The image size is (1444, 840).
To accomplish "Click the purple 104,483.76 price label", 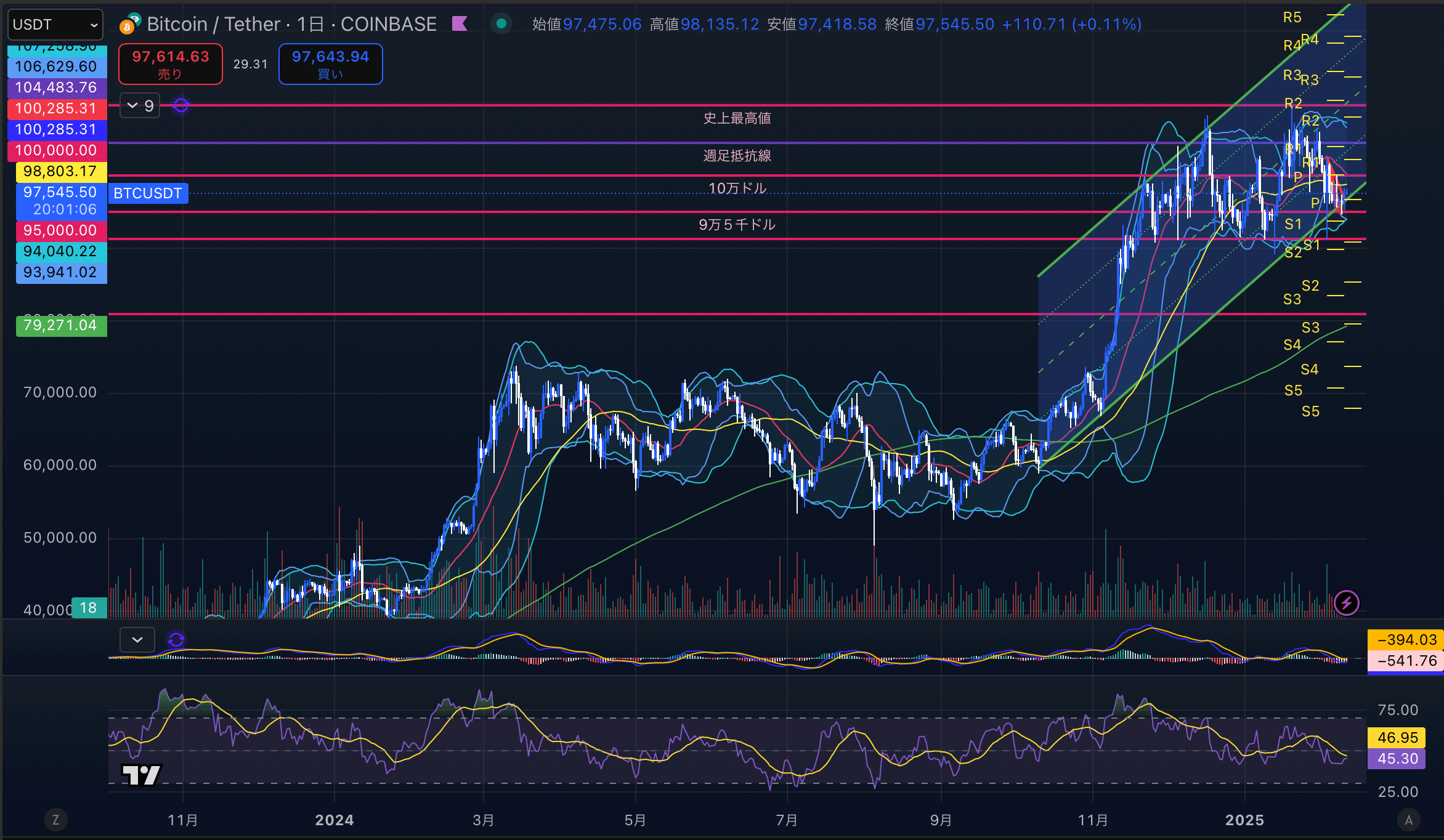I will 57,87.
